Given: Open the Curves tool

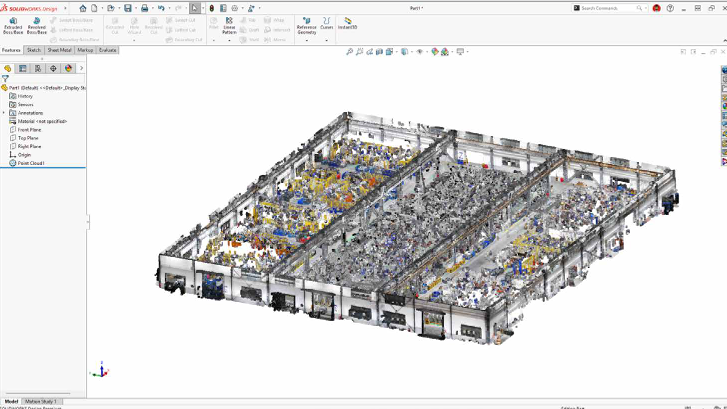Looking at the screenshot, I should coord(326,24).
